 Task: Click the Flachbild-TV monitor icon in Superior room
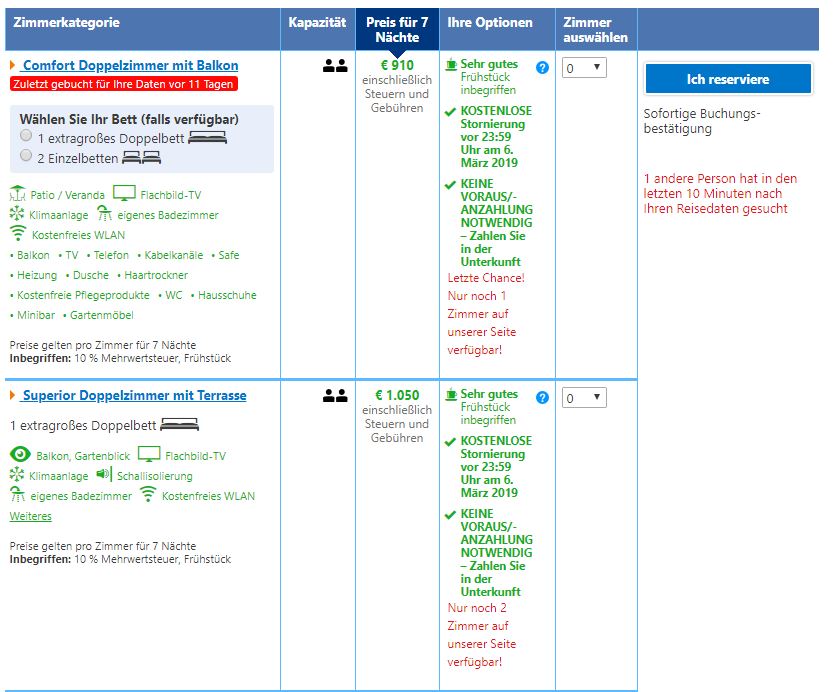149,455
